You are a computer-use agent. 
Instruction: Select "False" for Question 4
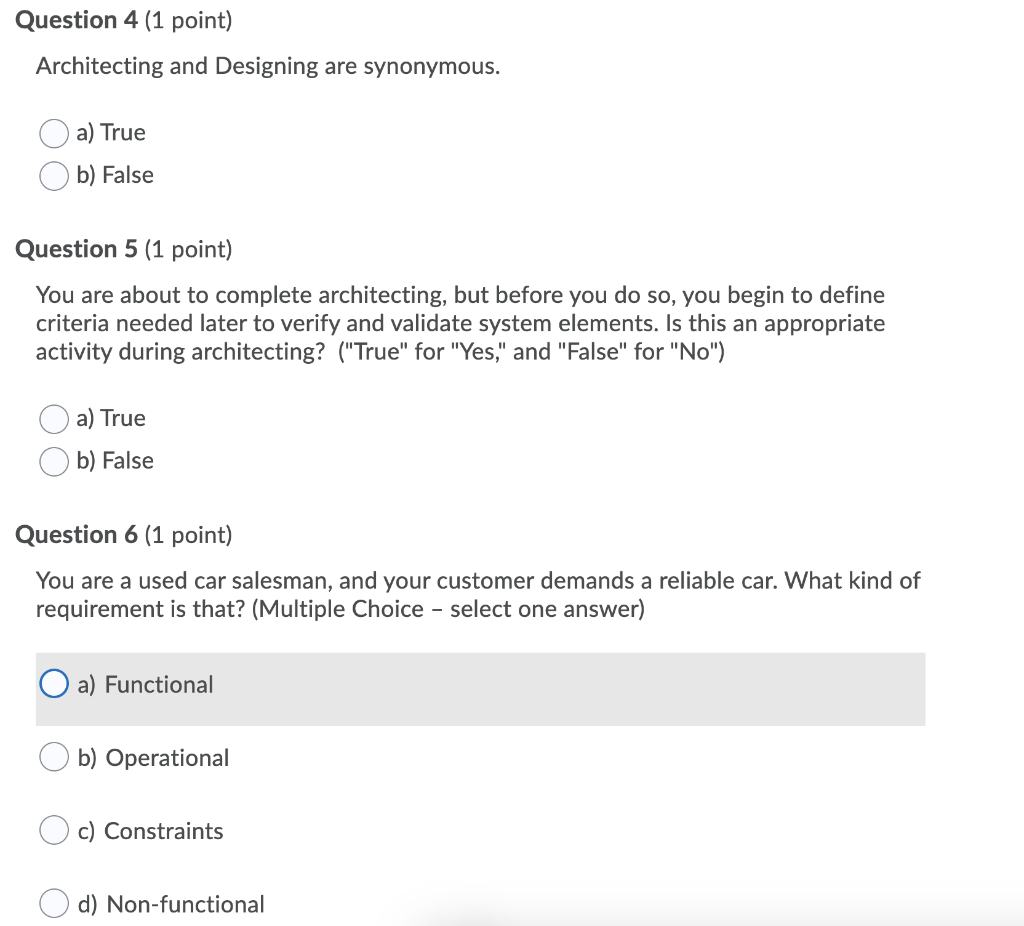(54, 176)
